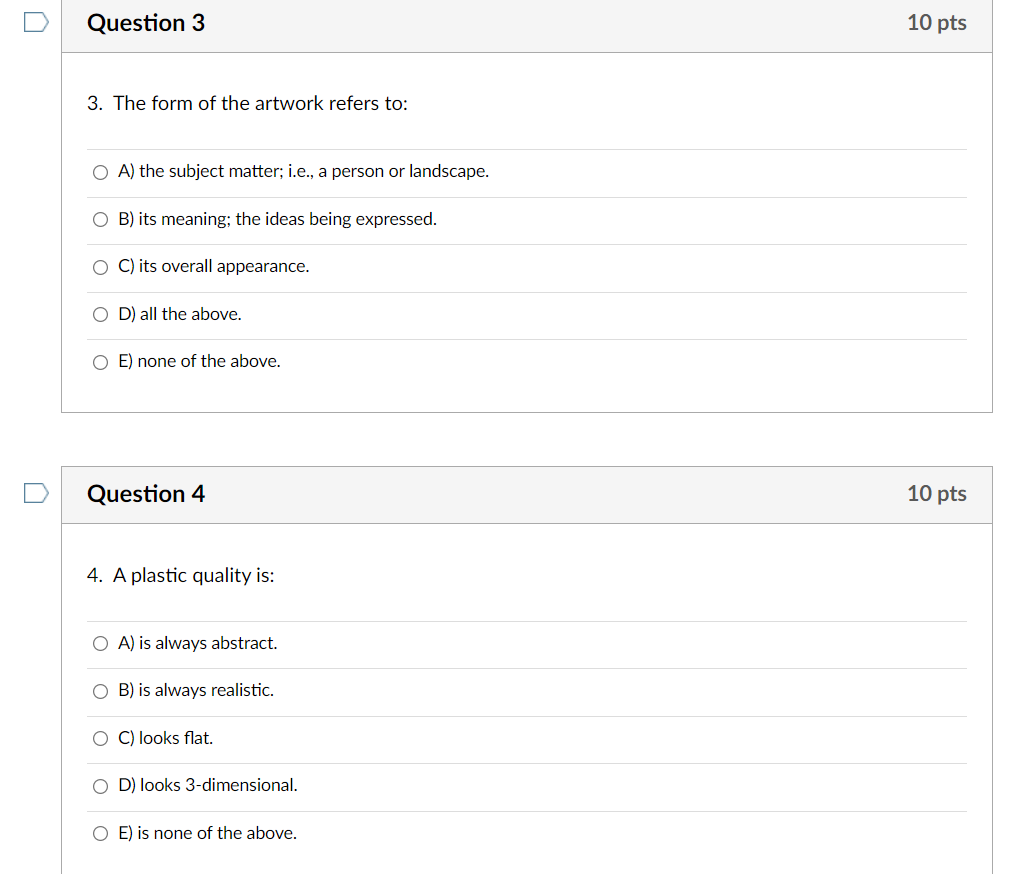
Task: Choose answer B is always realistic
Action: [100, 691]
